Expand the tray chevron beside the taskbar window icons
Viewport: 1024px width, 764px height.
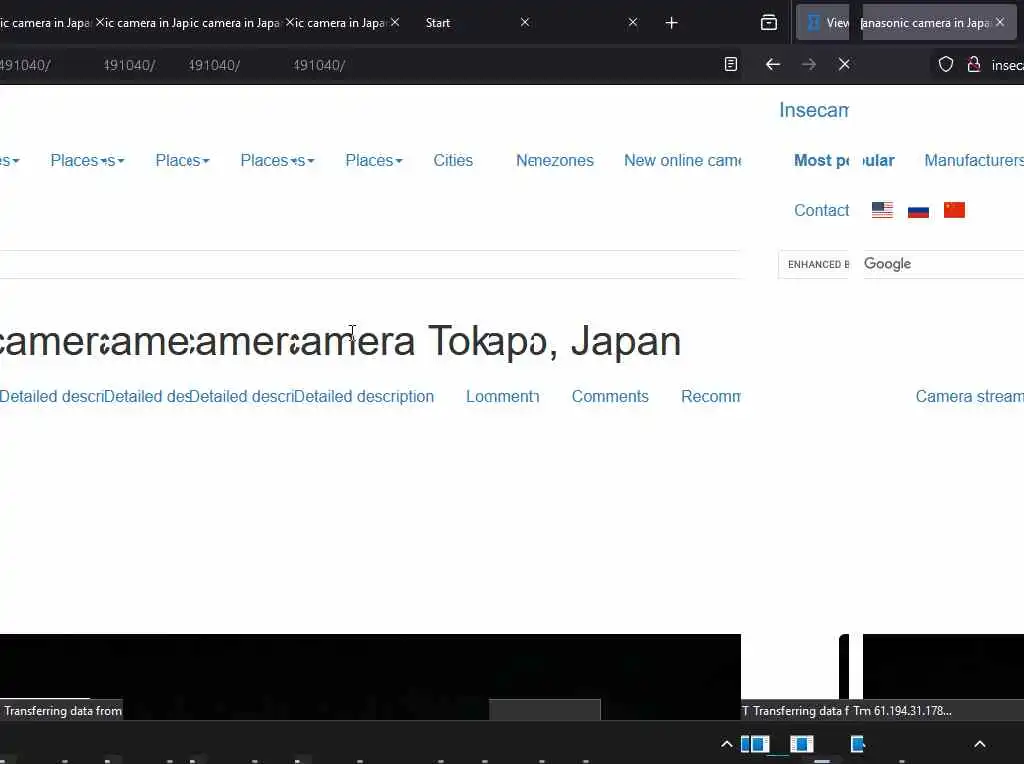coord(726,744)
